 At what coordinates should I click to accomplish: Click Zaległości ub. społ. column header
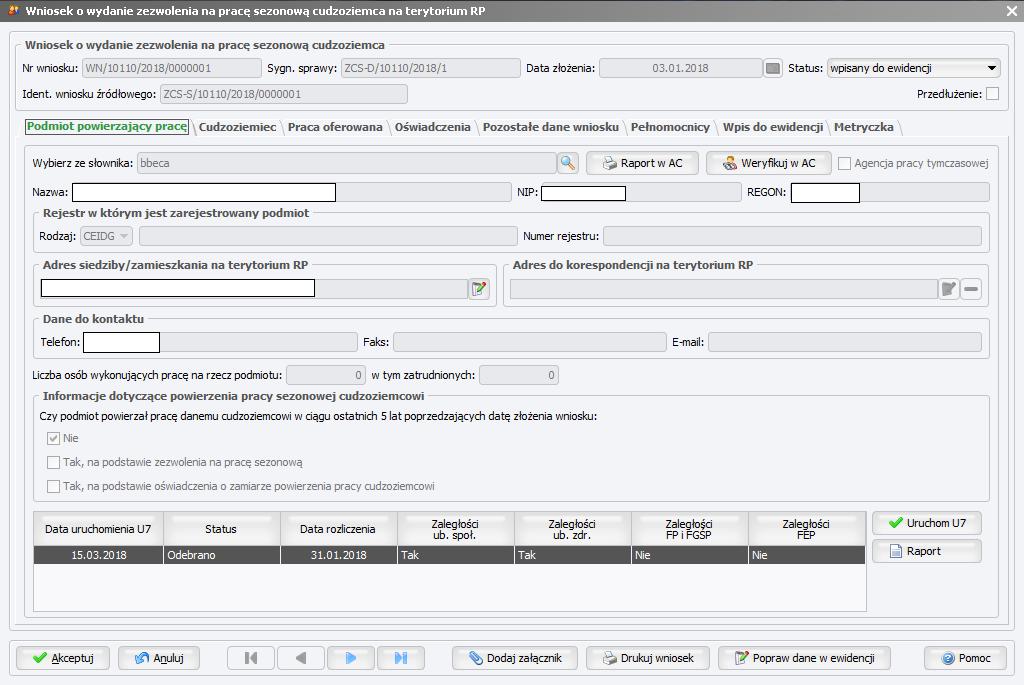click(x=455, y=529)
